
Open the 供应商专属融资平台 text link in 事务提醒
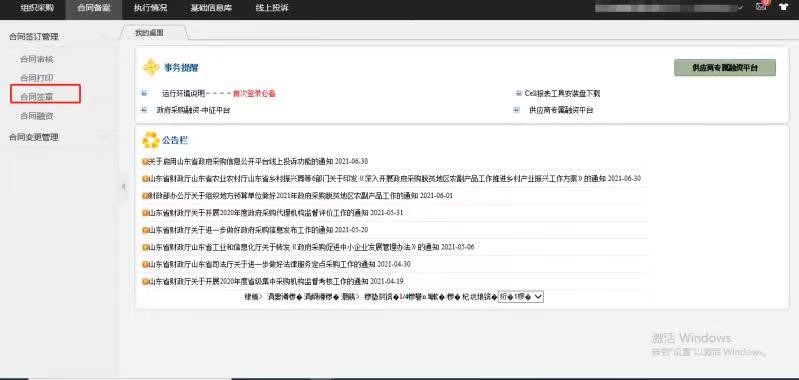pyautogui.click(x=561, y=110)
